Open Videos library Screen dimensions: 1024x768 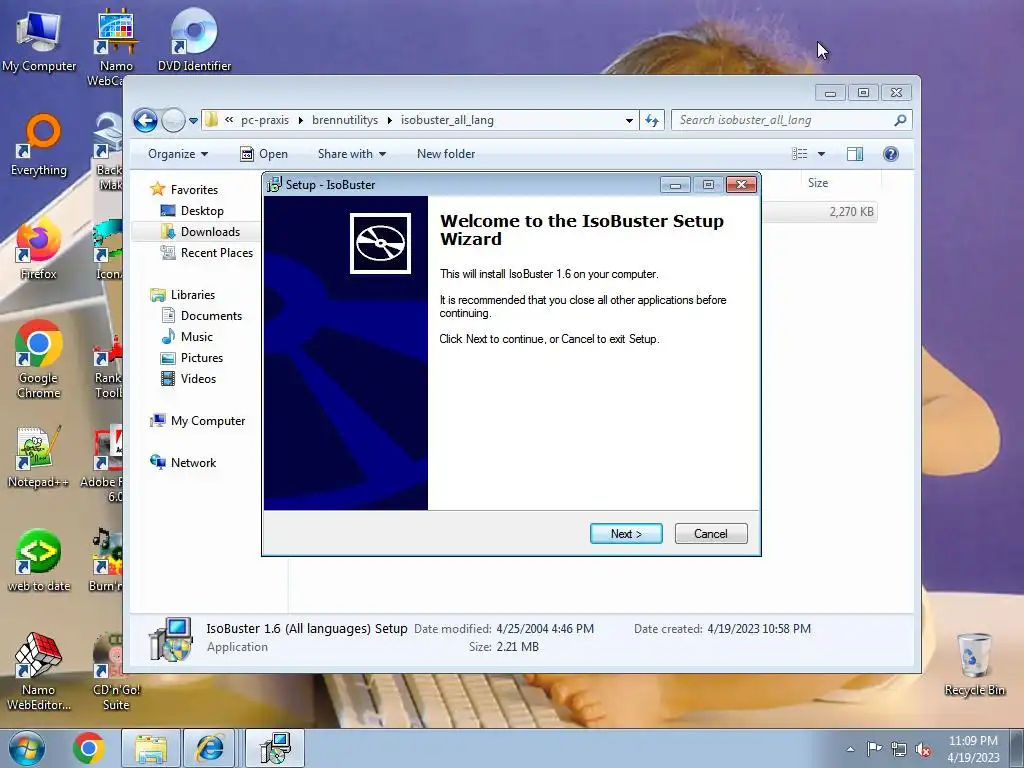[x=198, y=379]
